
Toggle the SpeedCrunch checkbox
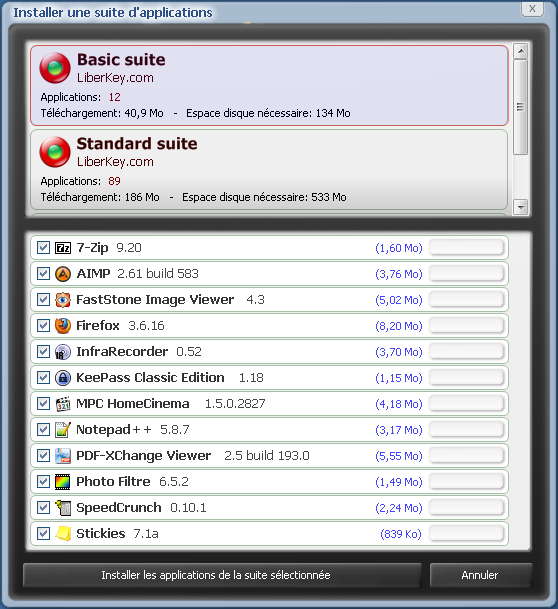(x=43, y=508)
